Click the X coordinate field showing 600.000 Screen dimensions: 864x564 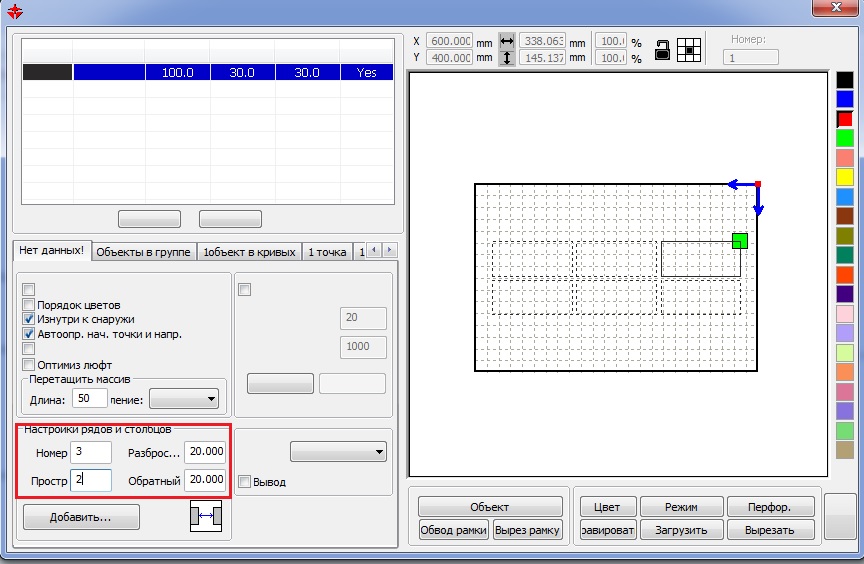coord(449,41)
